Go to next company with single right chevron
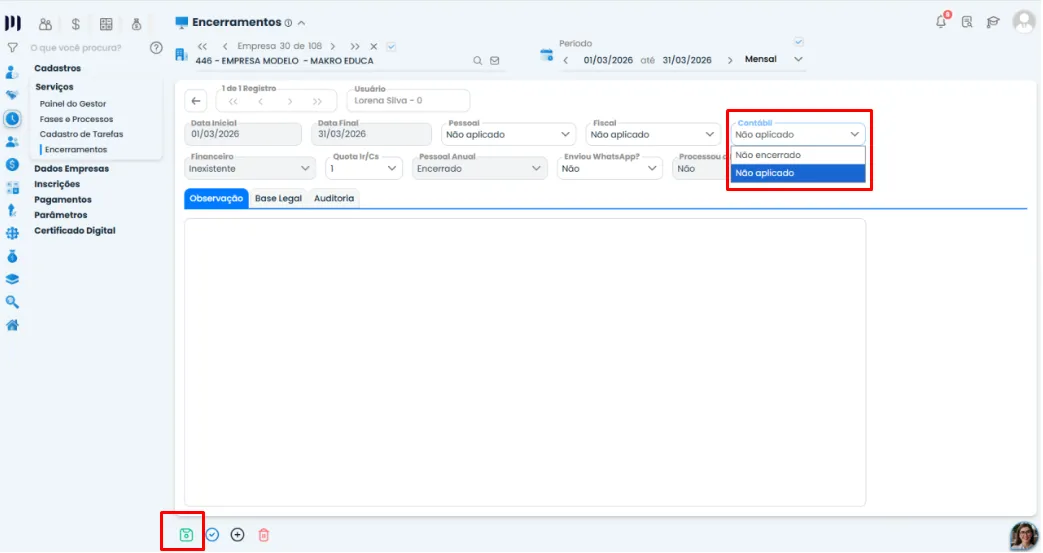 point(333,47)
